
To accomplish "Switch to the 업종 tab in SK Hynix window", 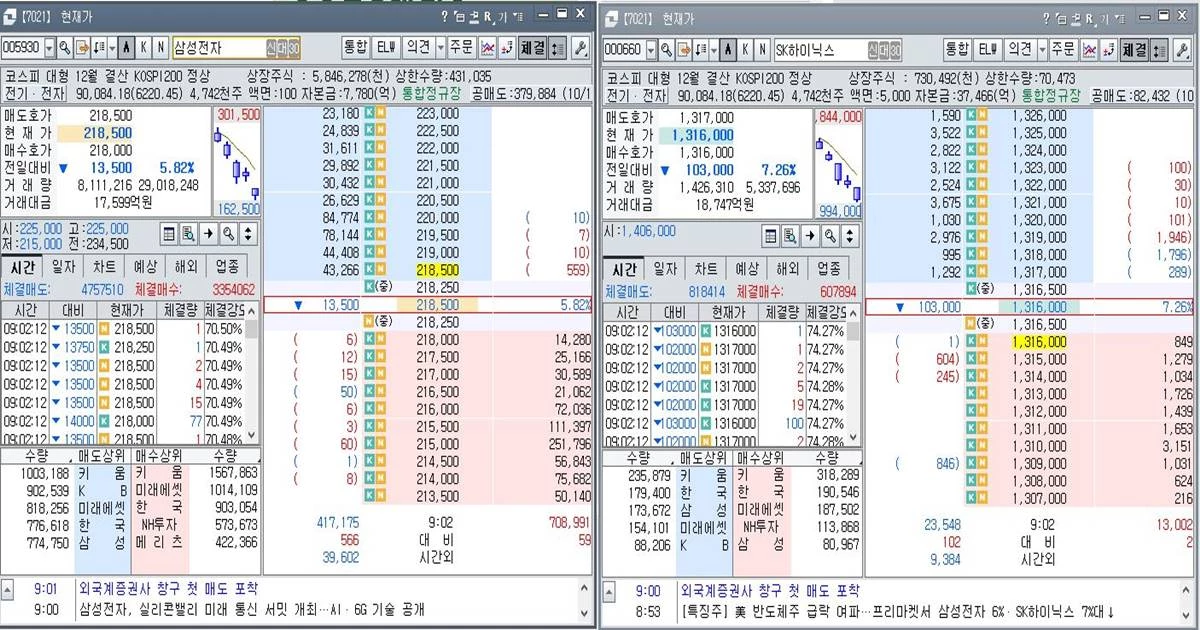I will click(x=828, y=269).
